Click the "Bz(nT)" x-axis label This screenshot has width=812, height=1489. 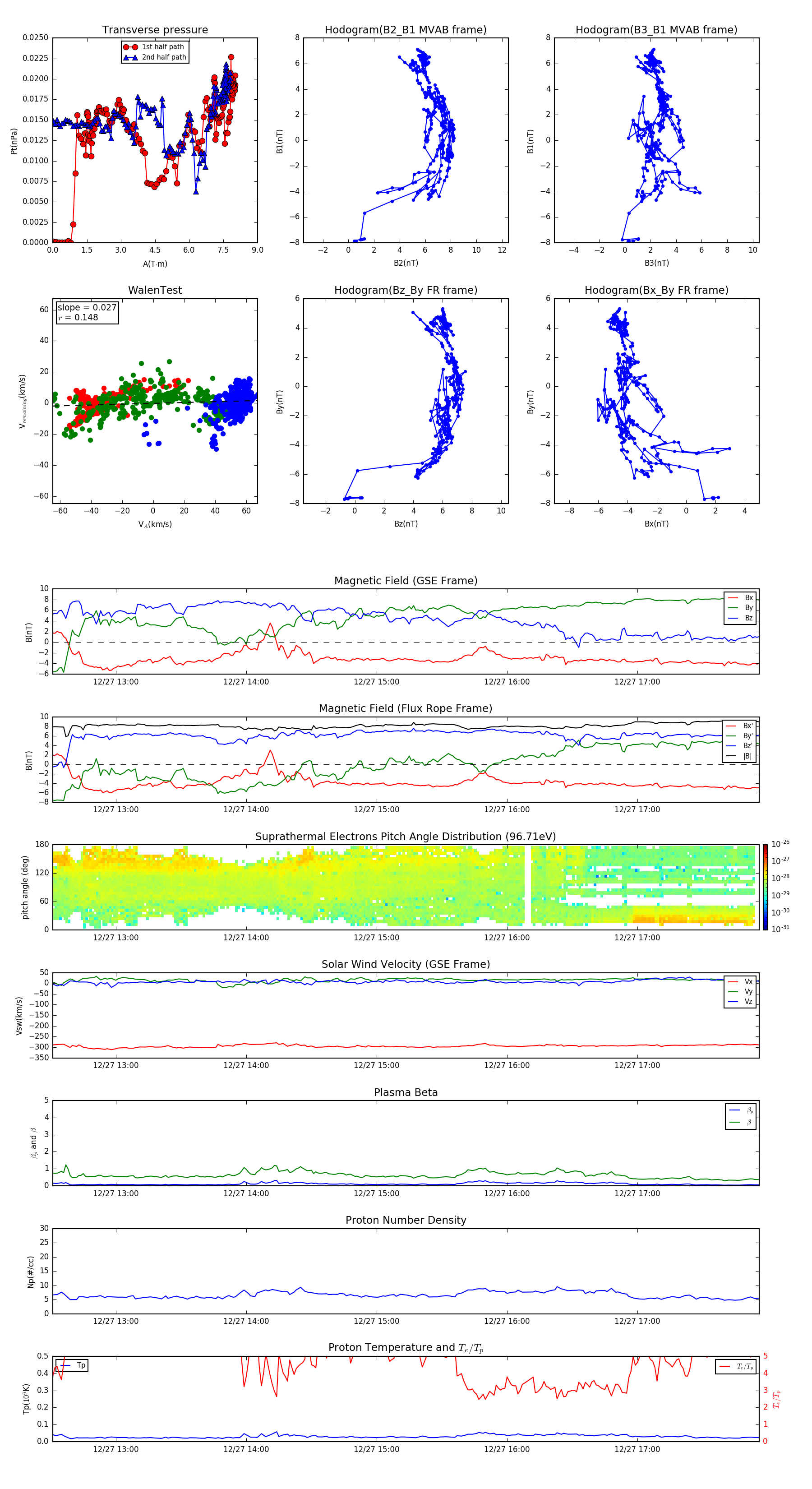click(x=406, y=524)
